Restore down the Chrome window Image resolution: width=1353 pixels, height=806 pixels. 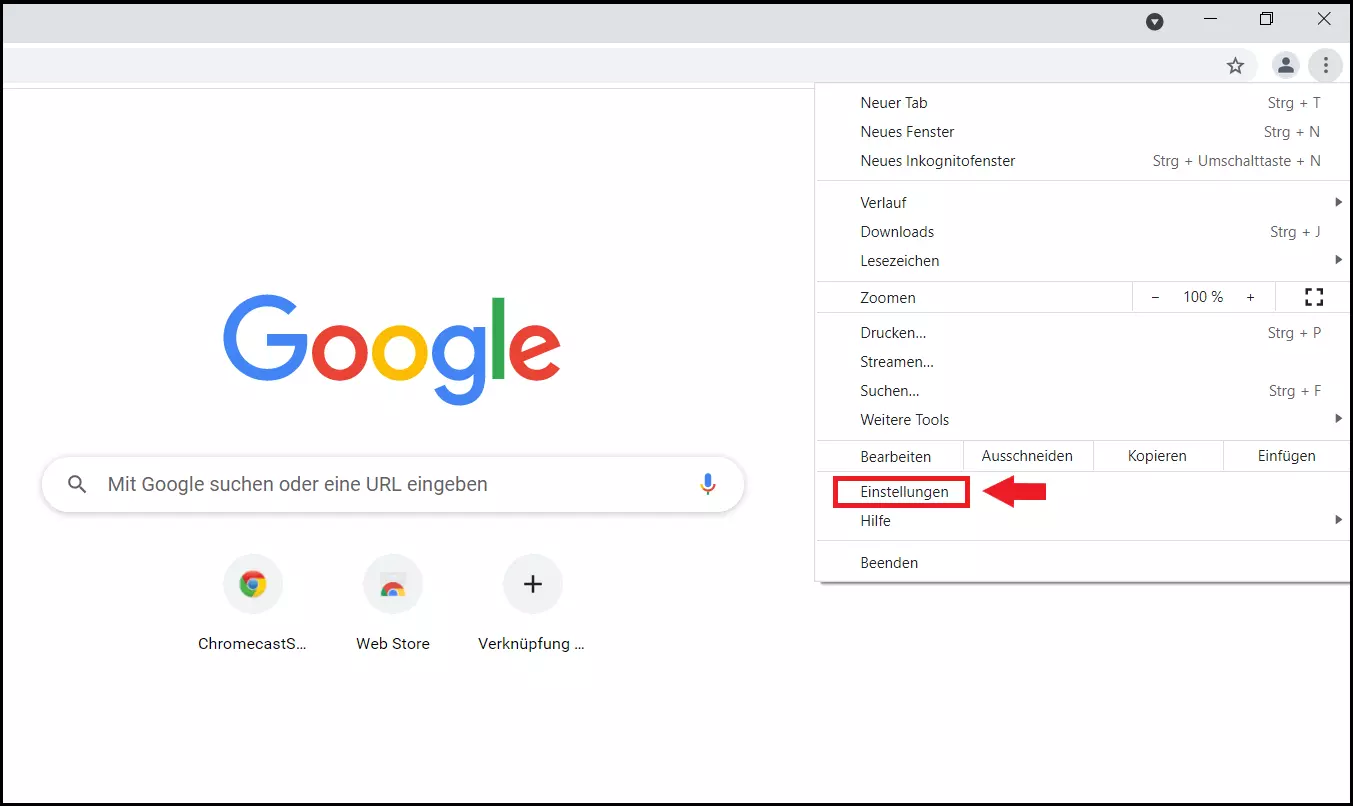pyautogui.click(x=1267, y=20)
